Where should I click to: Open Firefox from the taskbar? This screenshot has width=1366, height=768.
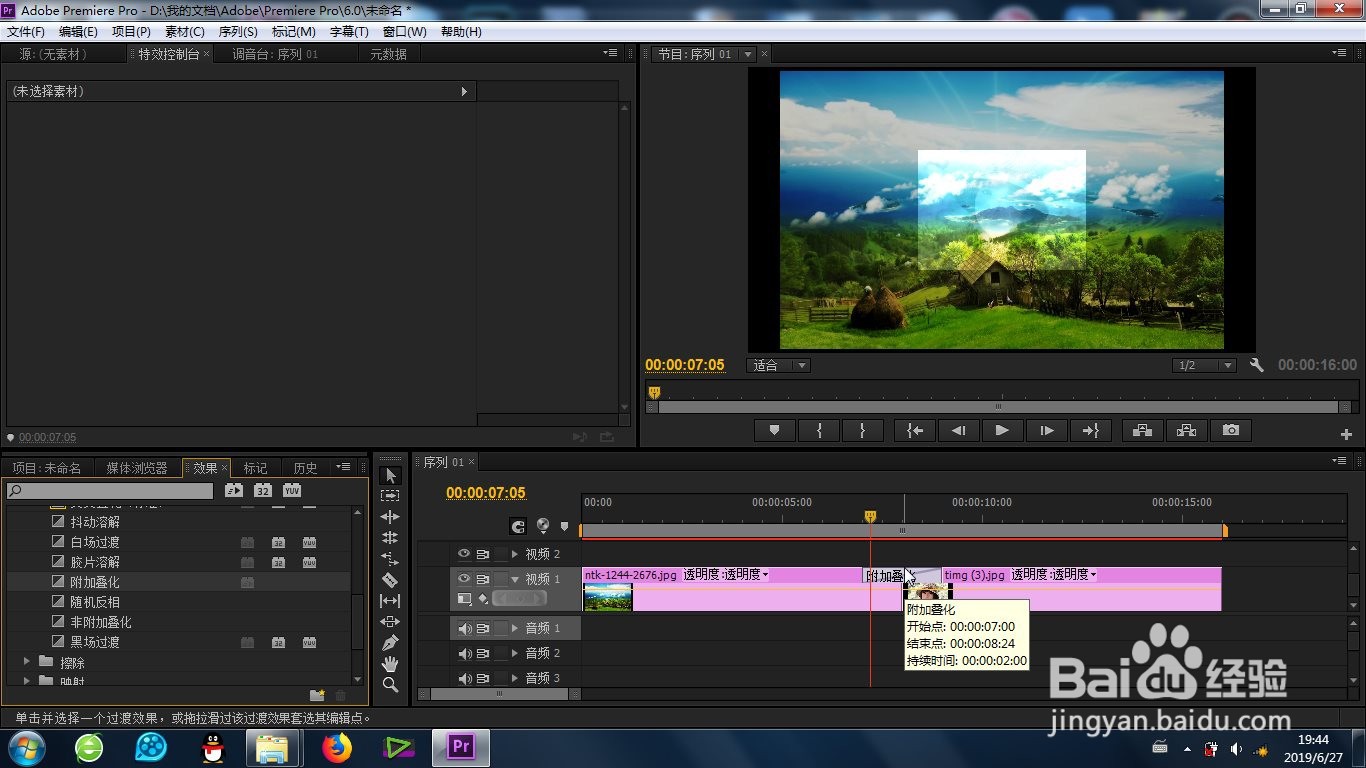click(x=337, y=748)
